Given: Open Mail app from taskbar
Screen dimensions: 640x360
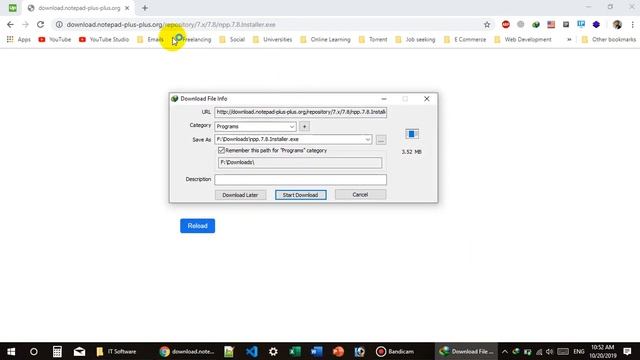Looking at the screenshot, I should coord(79,351).
